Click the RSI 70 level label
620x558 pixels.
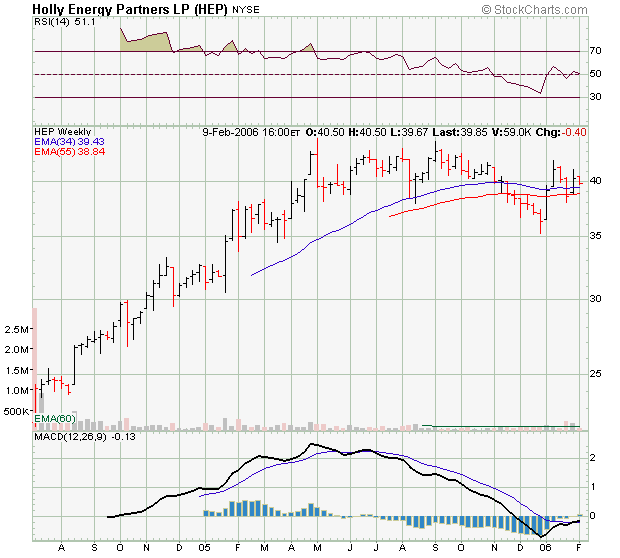595,51
